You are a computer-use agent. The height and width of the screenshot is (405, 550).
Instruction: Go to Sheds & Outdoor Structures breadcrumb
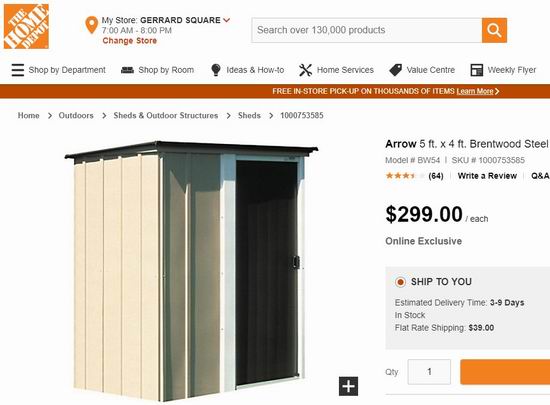[166, 116]
